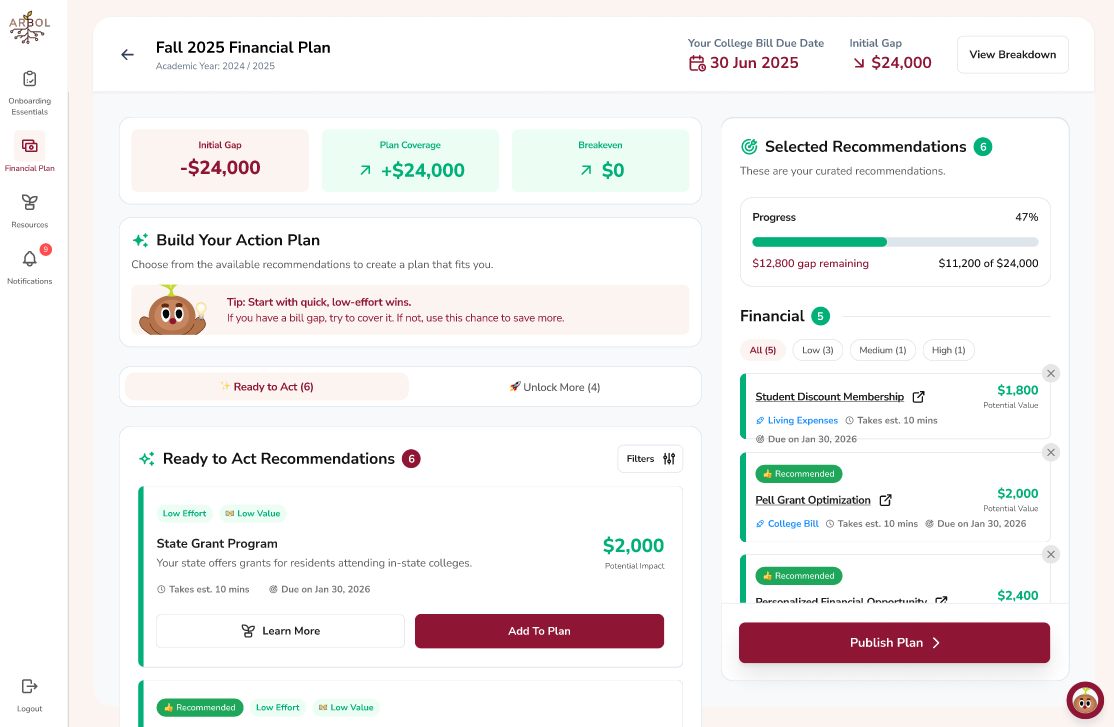
Task: Remove Pell Grant Optimization recommendation
Action: click(x=1051, y=453)
